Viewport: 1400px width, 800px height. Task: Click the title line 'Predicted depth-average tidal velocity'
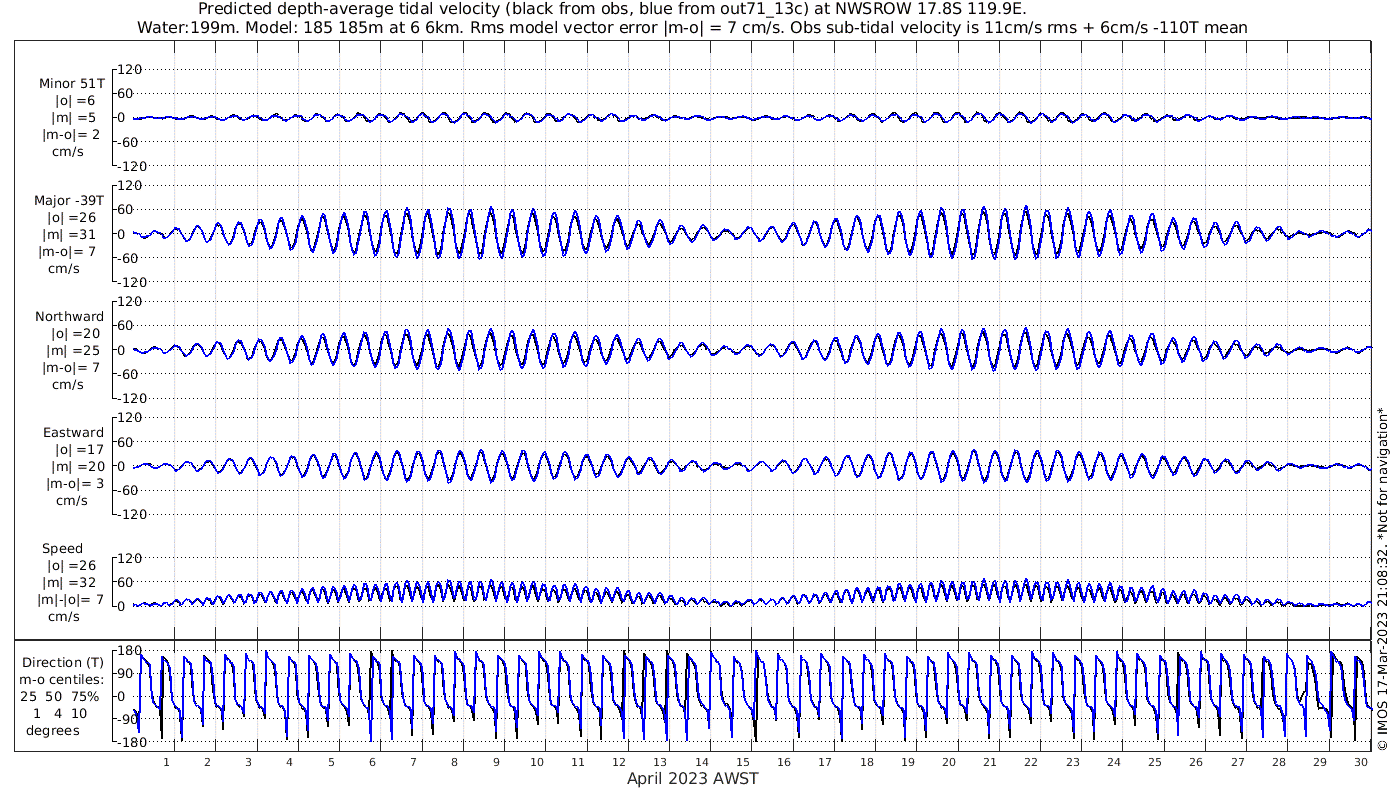point(612,9)
